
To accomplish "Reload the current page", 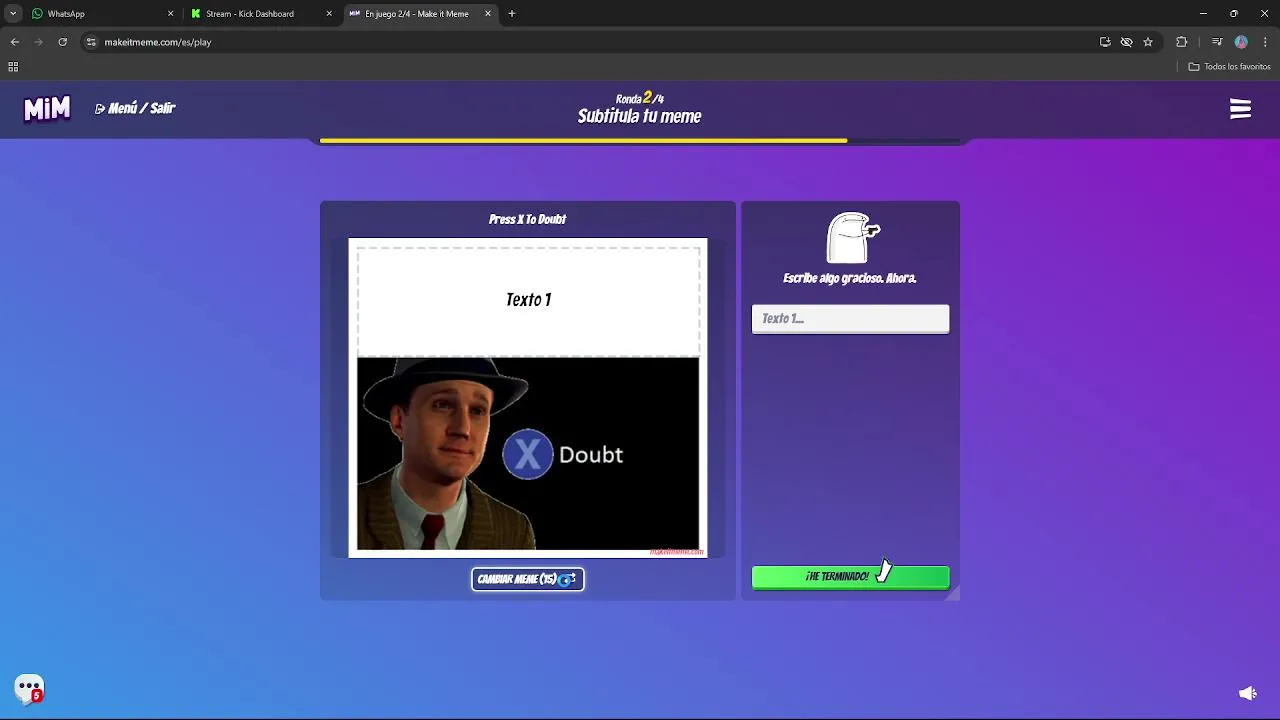I will tap(63, 42).
